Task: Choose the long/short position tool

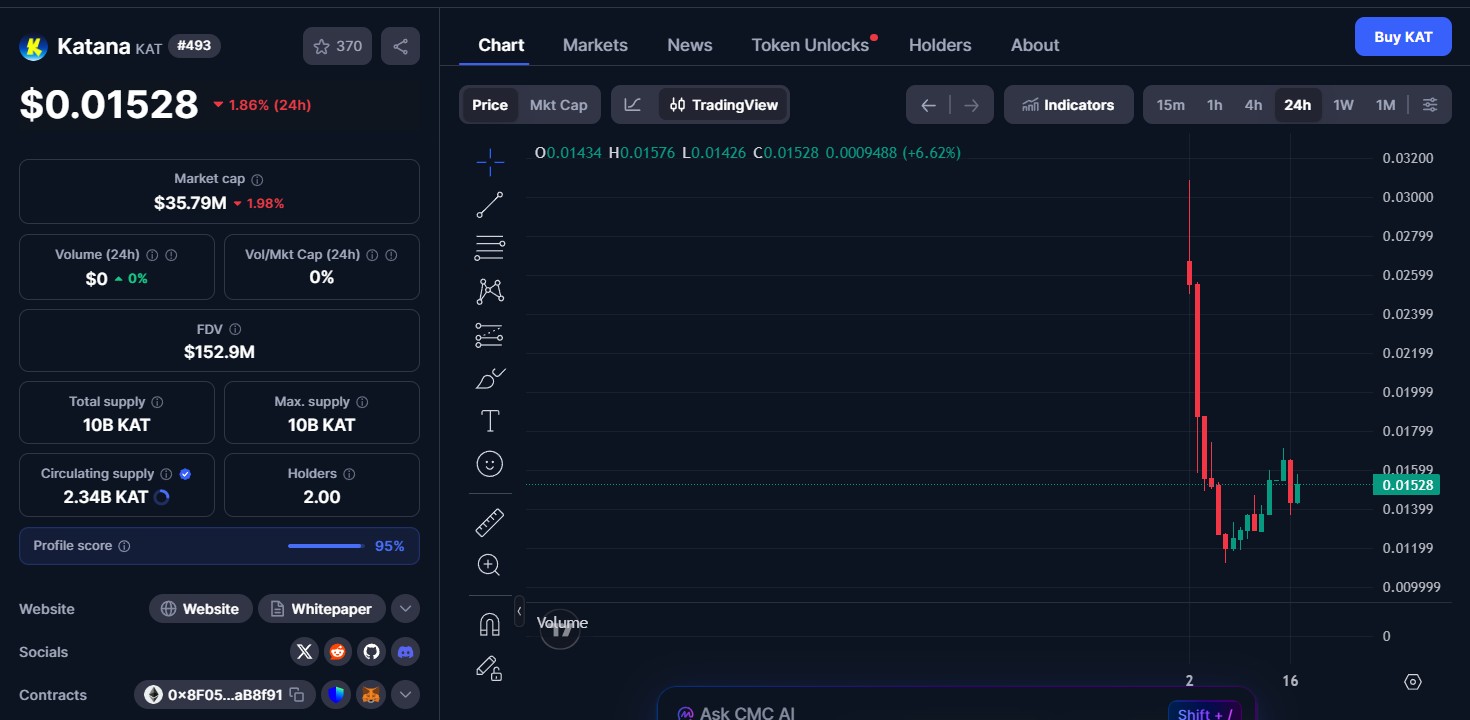Action: pyautogui.click(x=489, y=334)
